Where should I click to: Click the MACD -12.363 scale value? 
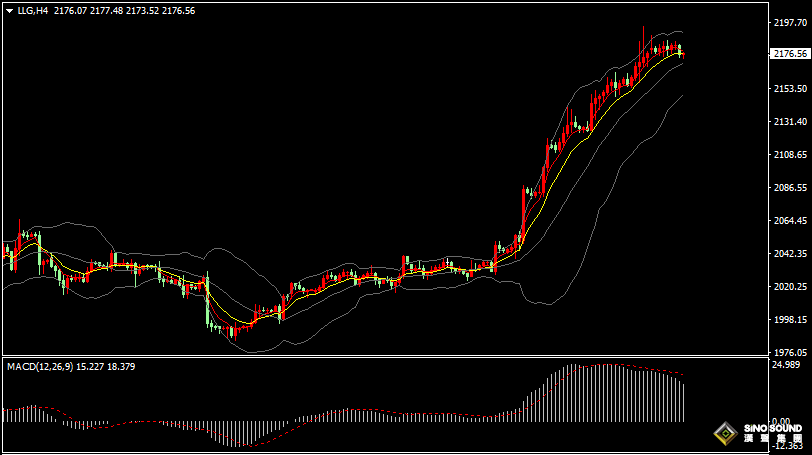coord(788,447)
